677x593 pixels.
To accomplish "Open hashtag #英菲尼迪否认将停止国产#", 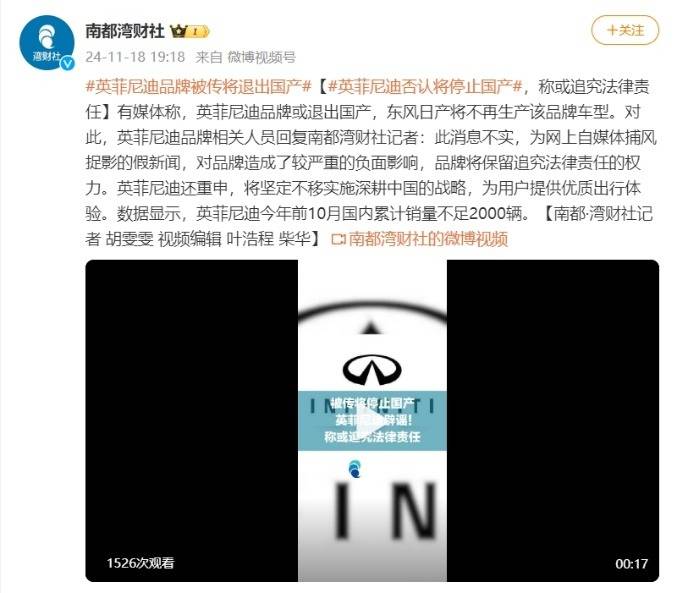I will 425,87.
